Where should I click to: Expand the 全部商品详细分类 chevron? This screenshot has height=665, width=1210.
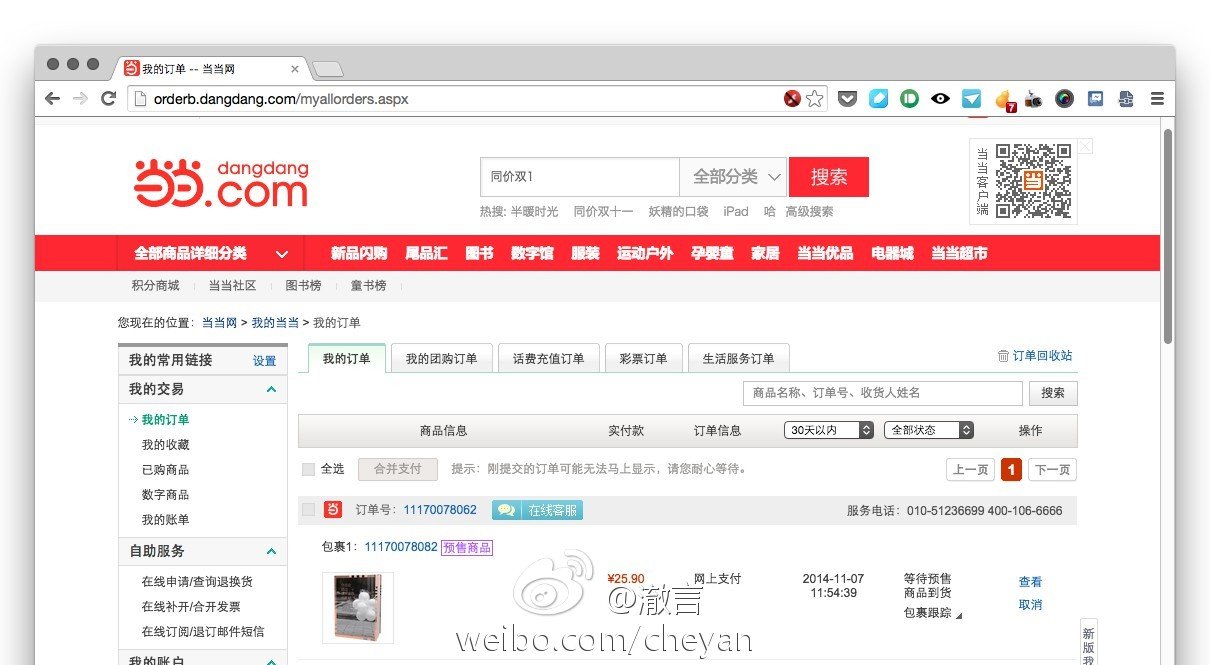click(x=281, y=254)
